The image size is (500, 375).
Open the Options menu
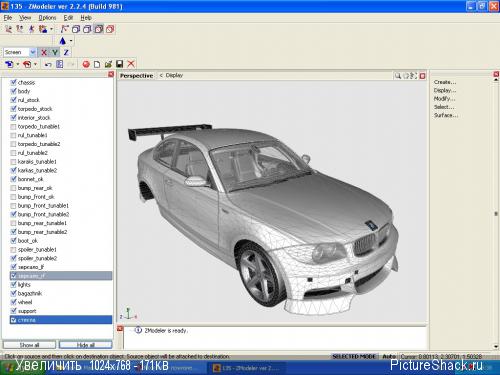pos(47,18)
